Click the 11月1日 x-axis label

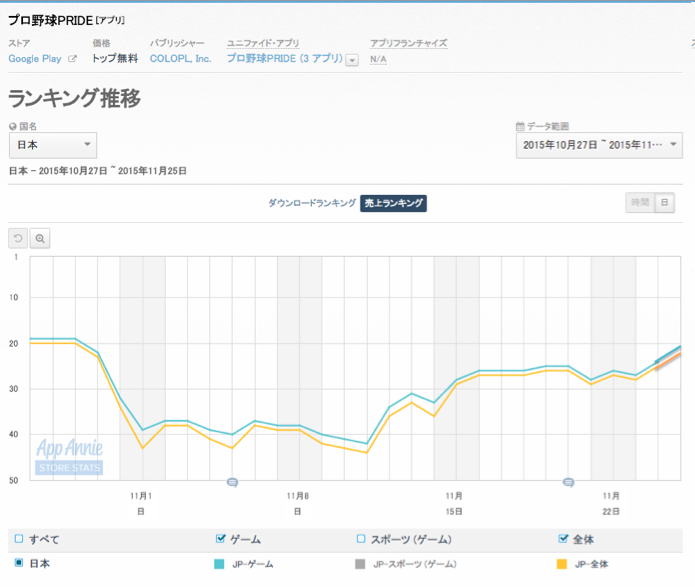(x=141, y=504)
